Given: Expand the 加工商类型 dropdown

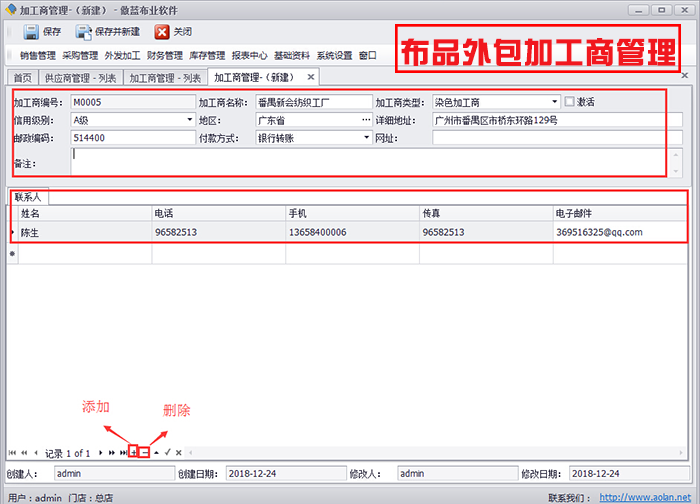Looking at the screenshot, I should (x=555, y=102).
